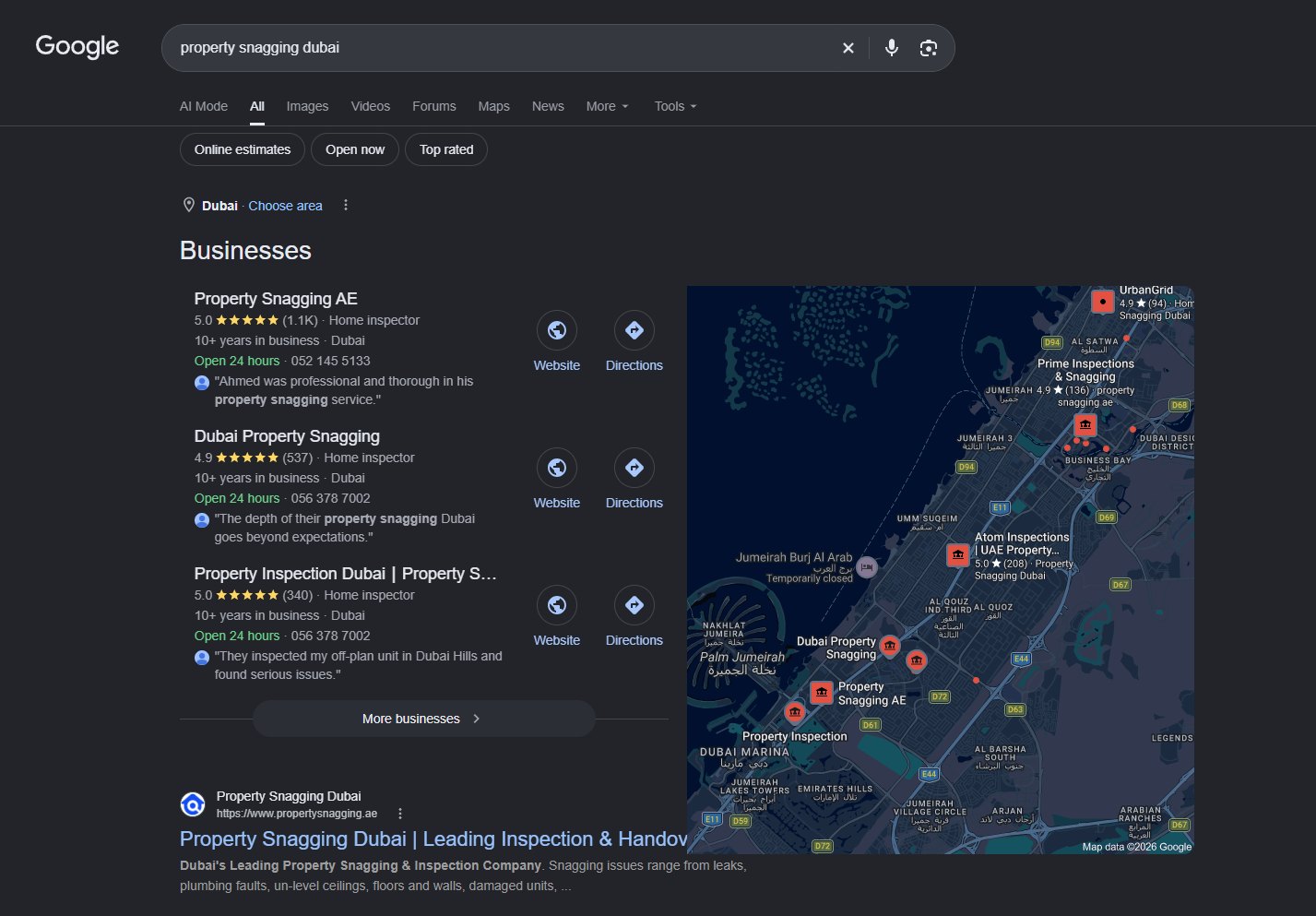Click the Property Snagging Dubai site favicon
This screenshot has width=1316, height=916.
coord(193,804)
